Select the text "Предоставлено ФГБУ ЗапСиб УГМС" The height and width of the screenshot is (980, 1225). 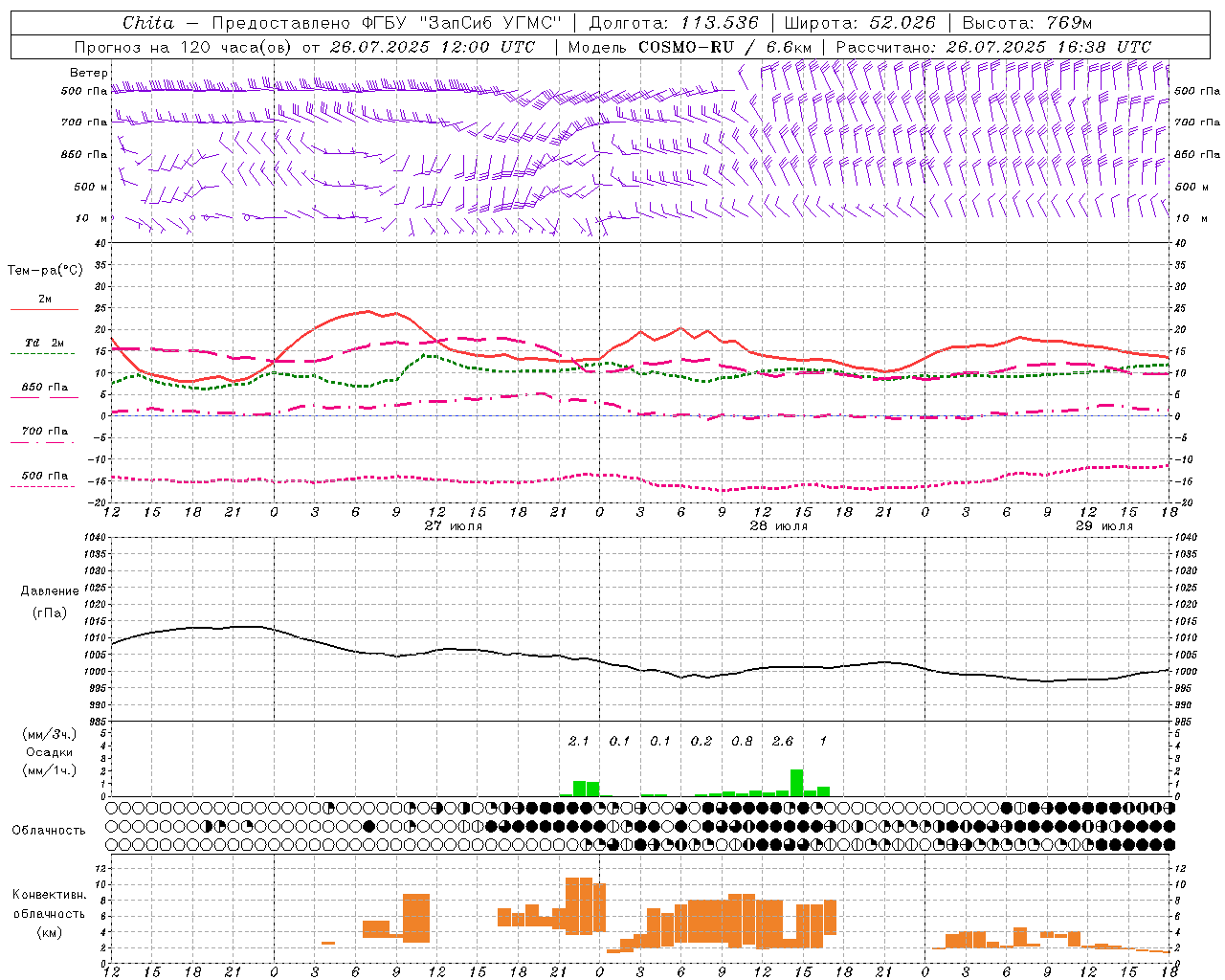pos(386,23)
